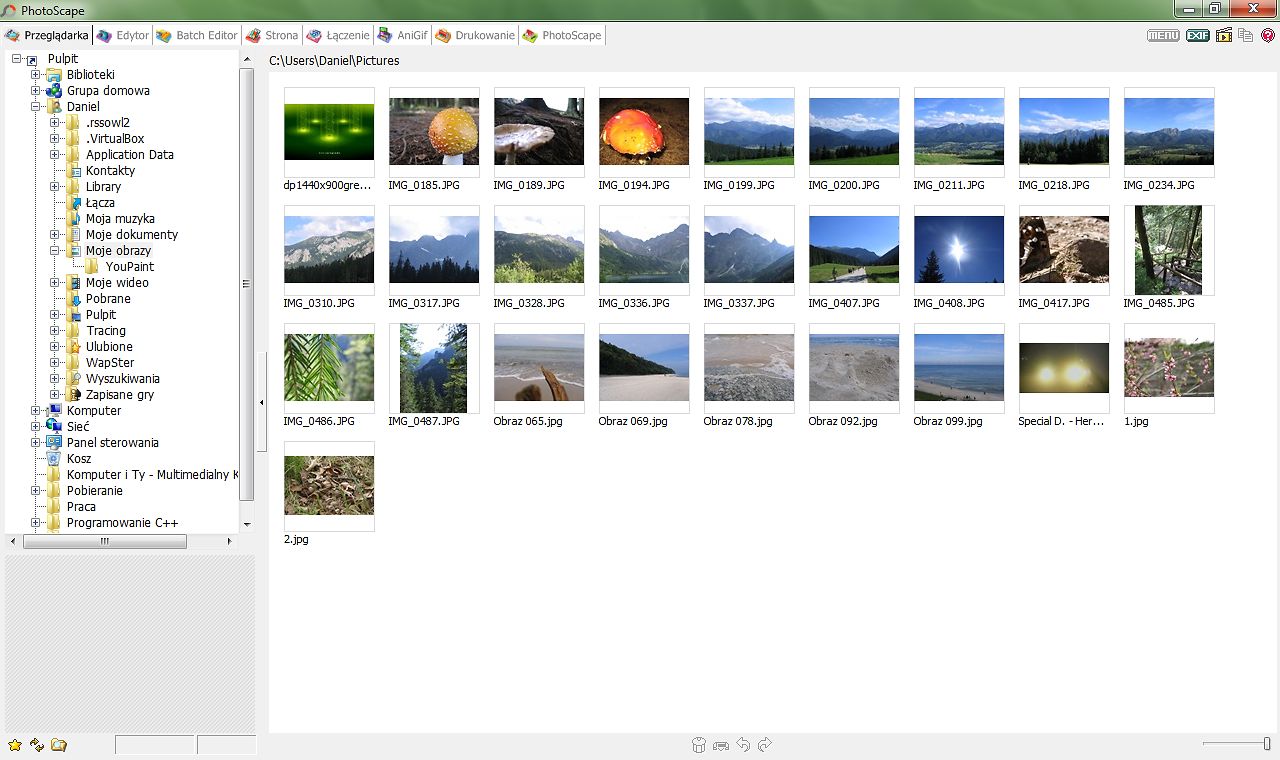Select the IMG_0336.JPG mountain lake thumbnail

[644, 250]
